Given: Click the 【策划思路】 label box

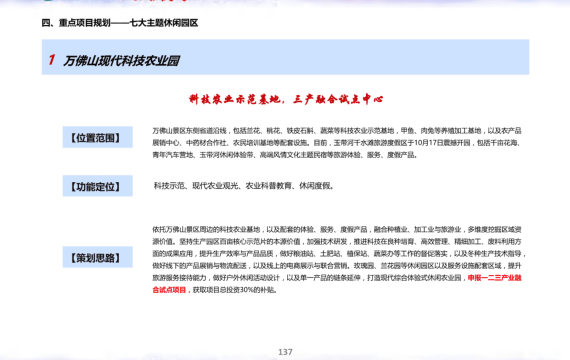Looking at the screenshot, I should click(97, 257).
